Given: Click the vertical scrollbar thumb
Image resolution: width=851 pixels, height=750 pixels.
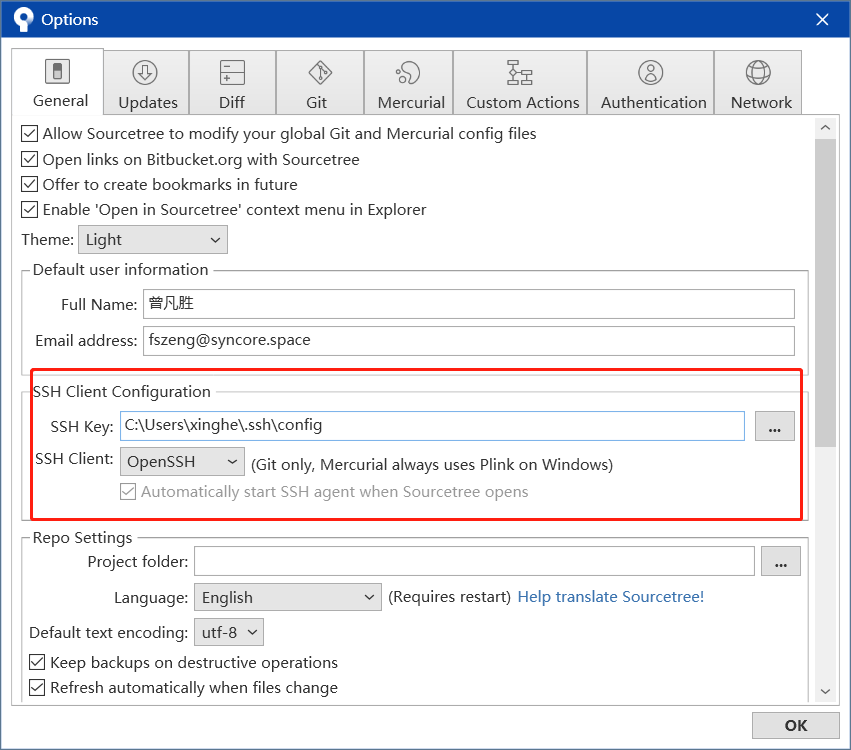Looking at the screenshot, I should coord(825,293).
